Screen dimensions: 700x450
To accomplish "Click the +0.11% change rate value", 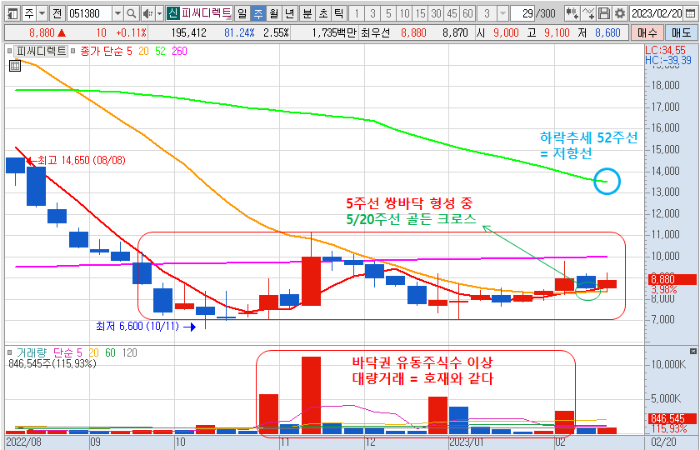I will click(x=131, y=33).
